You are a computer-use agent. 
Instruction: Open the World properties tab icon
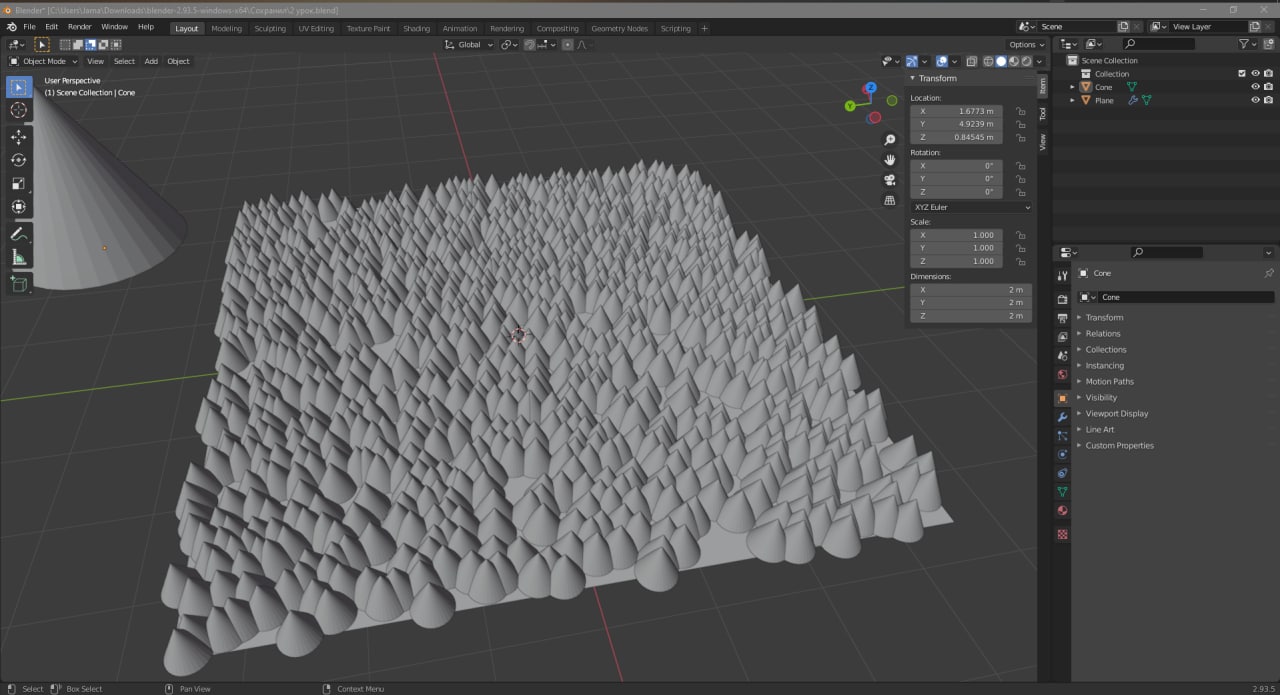1062,375
